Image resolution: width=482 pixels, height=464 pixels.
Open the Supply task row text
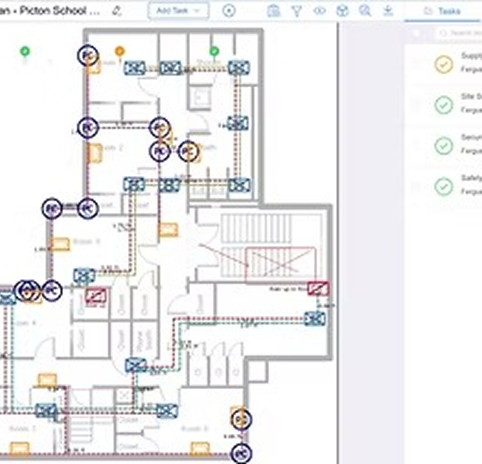coord(471,62)
